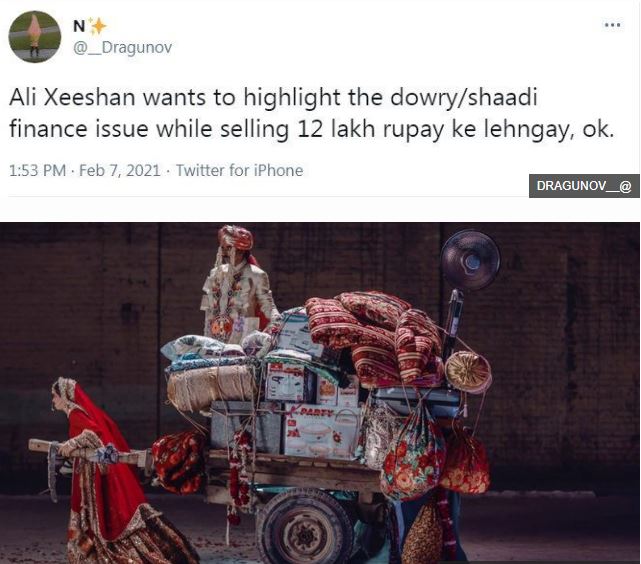This screenshot has width=641, height=564.
Task: Open the @_Dragunov handle link
Action: click(123, 47)
